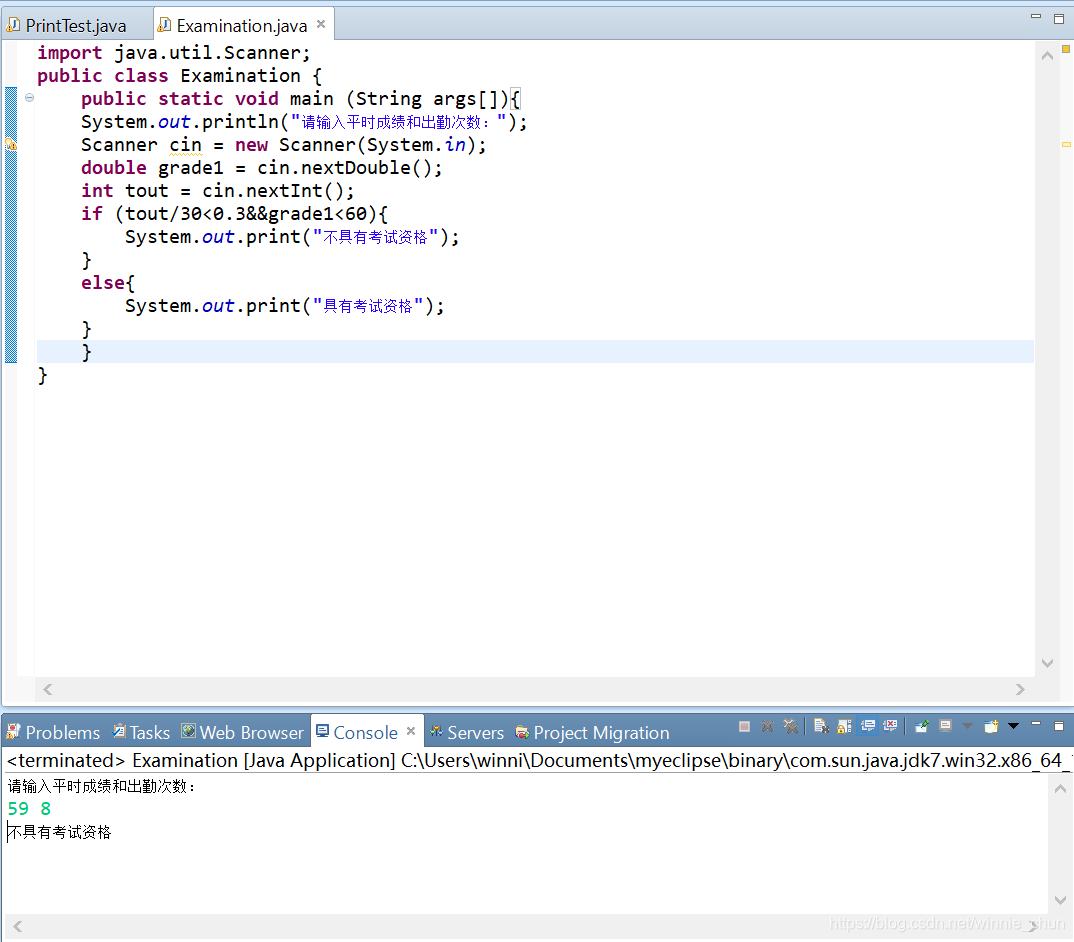Maximize the editor area
The height and width of the screenshot is (942, 1074).
1059,18
